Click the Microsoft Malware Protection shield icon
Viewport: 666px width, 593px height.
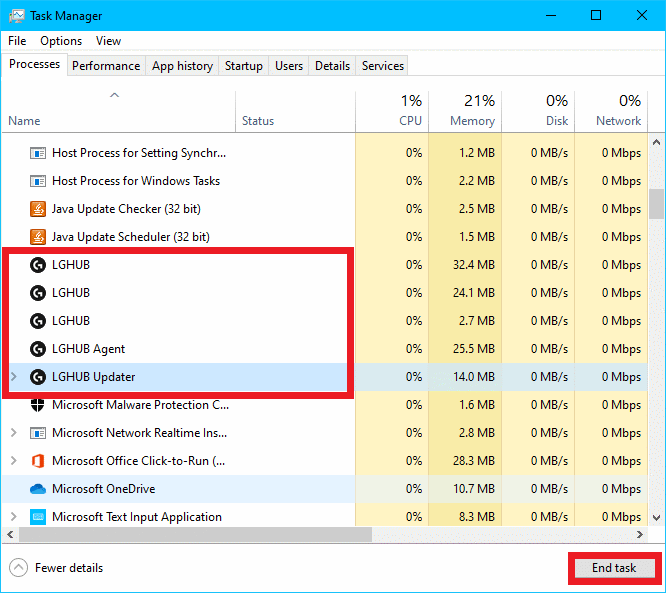click(x=38, y=405)
